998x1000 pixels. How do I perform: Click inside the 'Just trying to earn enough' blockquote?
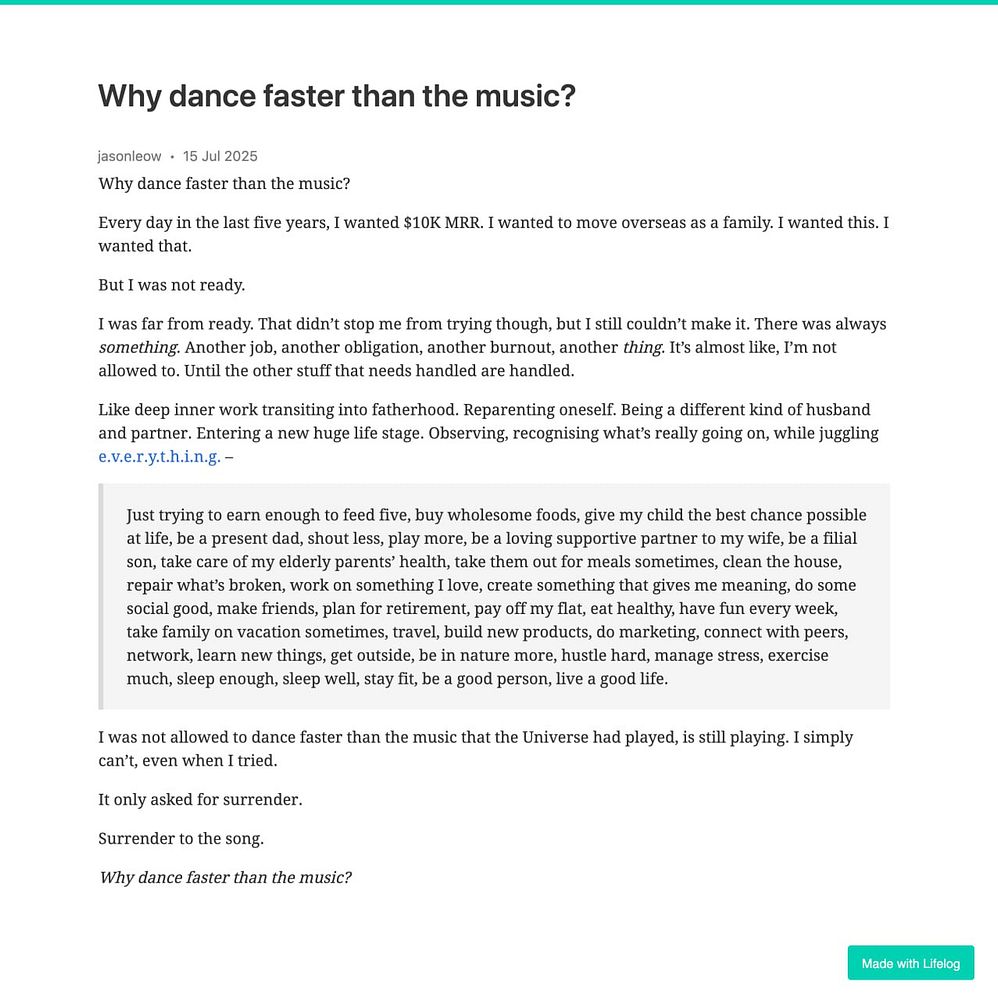(x=496, y=596)
